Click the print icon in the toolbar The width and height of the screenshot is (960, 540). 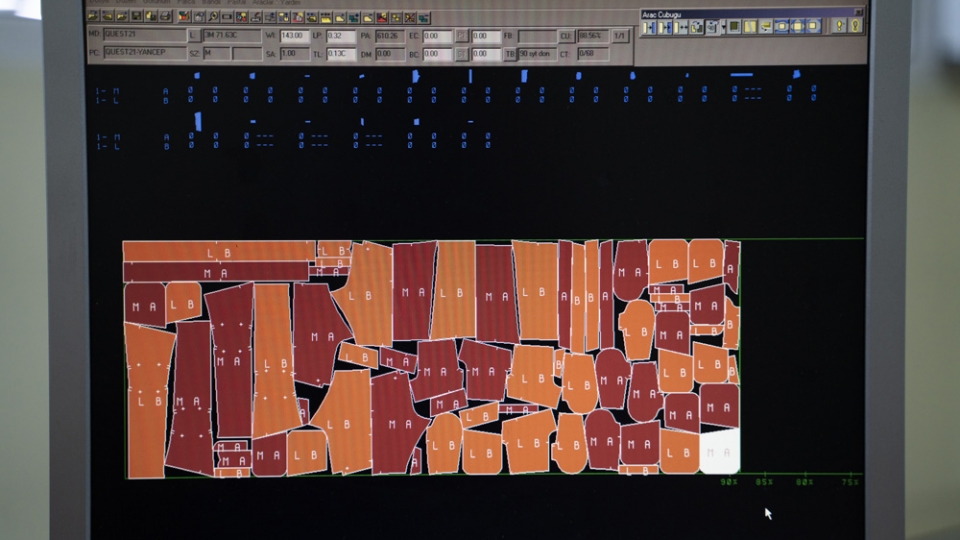pyautogui.click(x=165, y=17)
